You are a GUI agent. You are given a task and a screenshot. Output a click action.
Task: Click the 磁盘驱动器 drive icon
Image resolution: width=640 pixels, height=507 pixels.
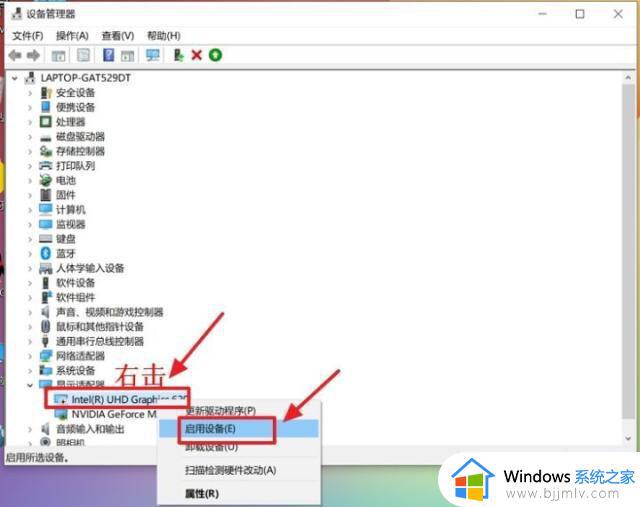46,138
